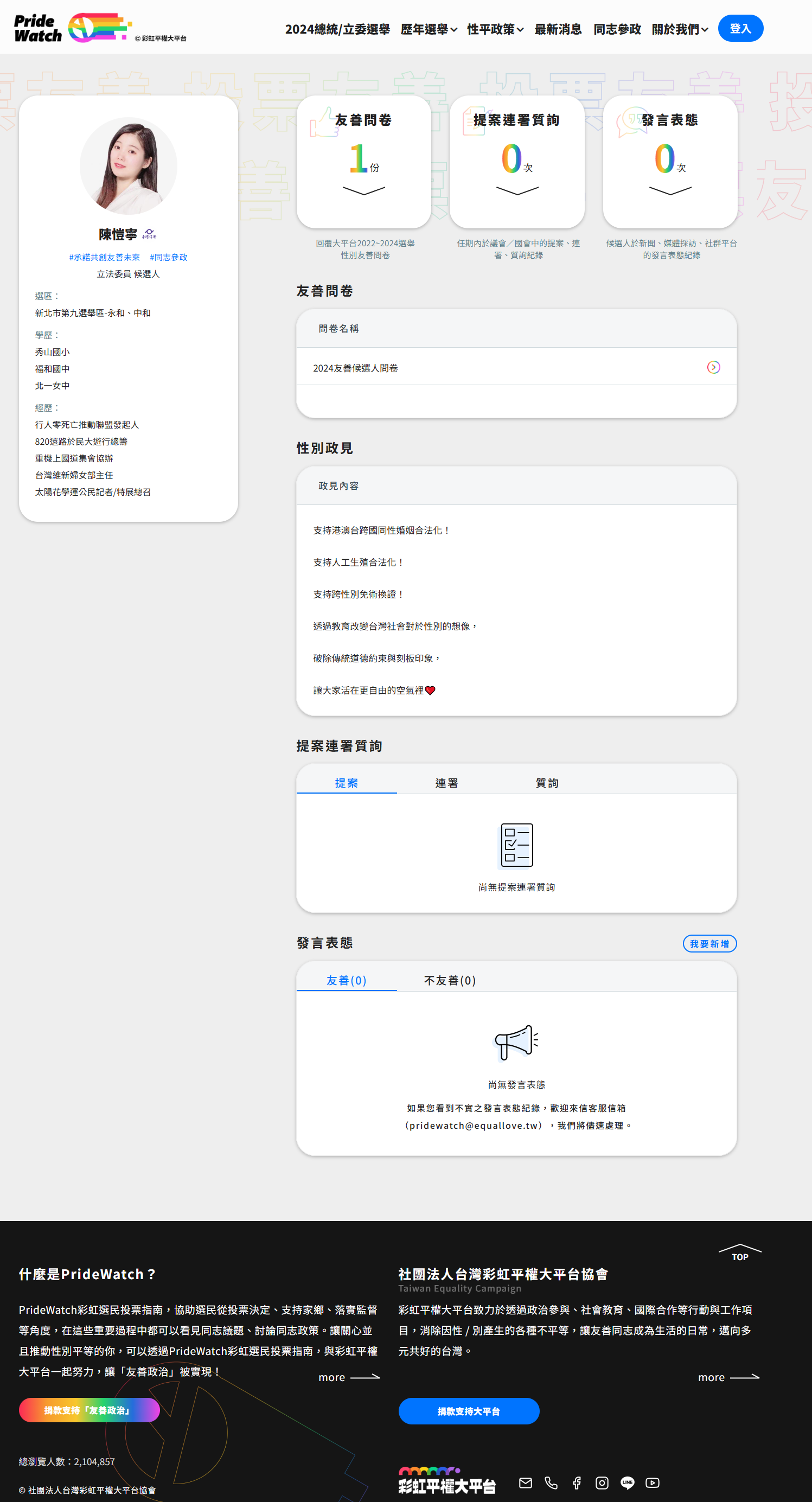Click the 北一女中 education entry
This screenshot has height=1502, width=812.
click(53, 386)
